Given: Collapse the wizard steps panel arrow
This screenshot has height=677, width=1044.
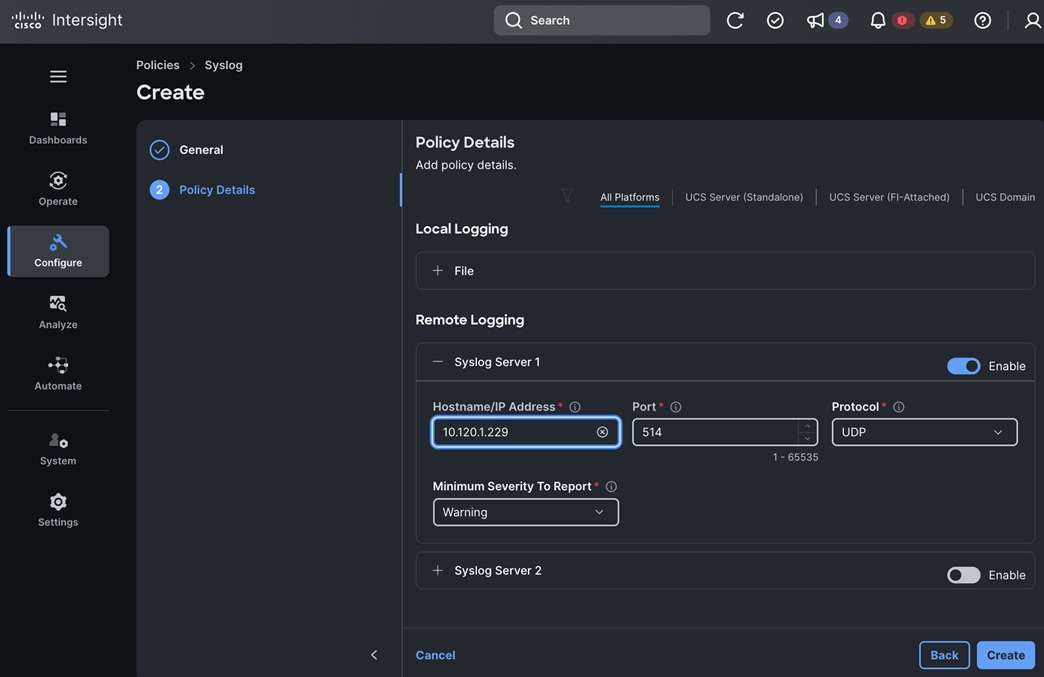Looking at the screenshot, I should (x=374, y=655).
